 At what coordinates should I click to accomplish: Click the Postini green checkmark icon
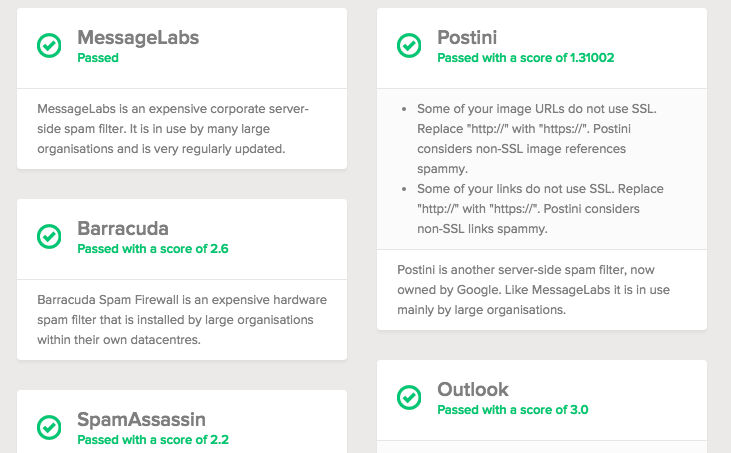(409, 46)
